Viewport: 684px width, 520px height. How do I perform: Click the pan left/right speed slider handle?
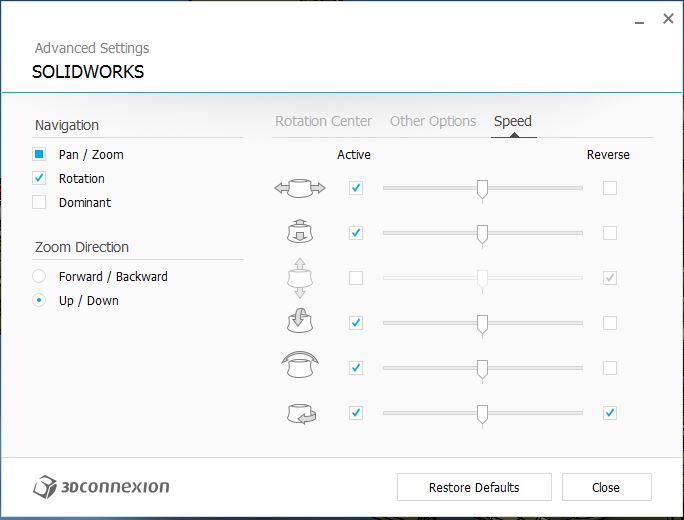[482, 190]
